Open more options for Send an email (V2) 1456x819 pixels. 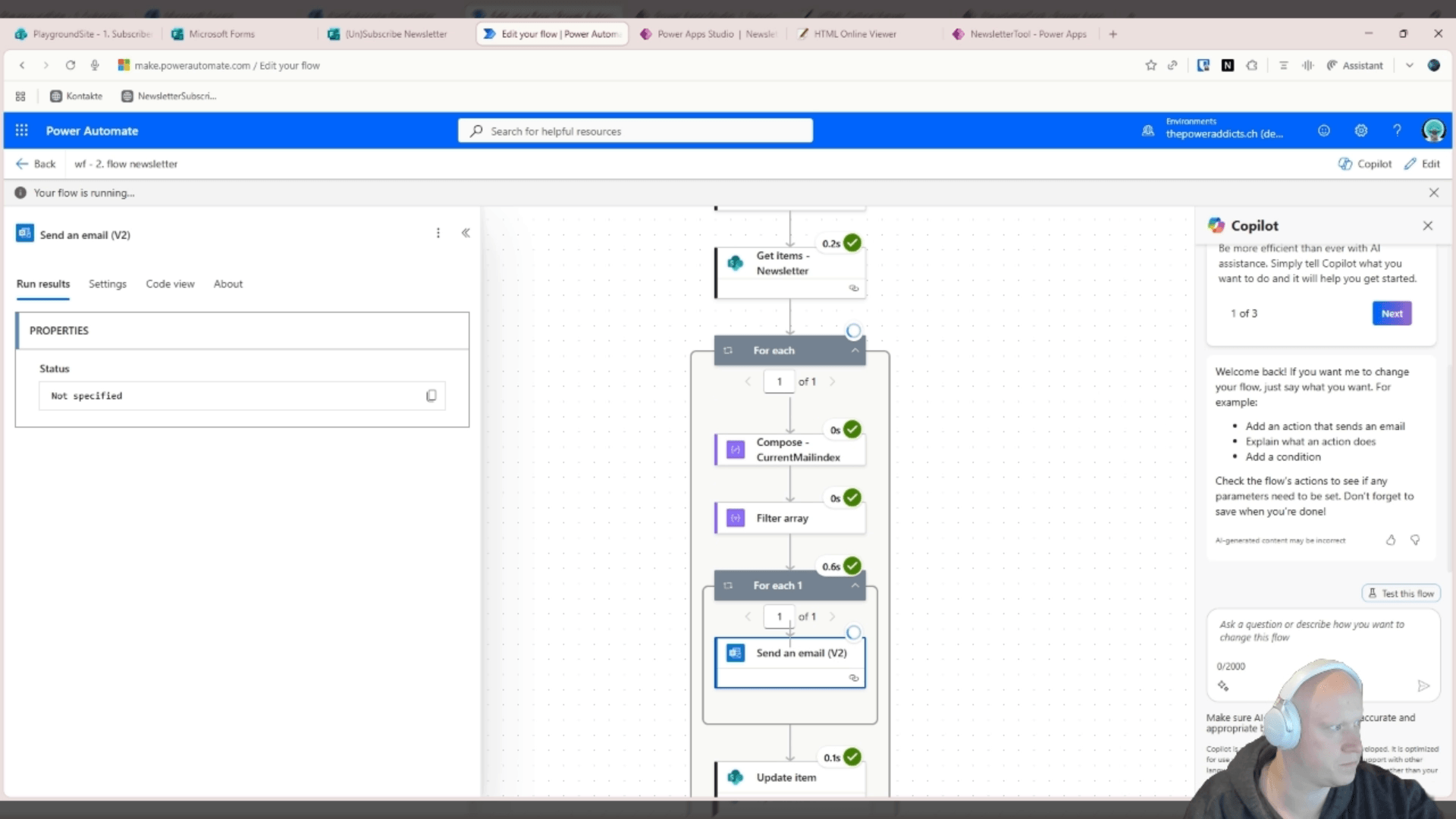438,234
